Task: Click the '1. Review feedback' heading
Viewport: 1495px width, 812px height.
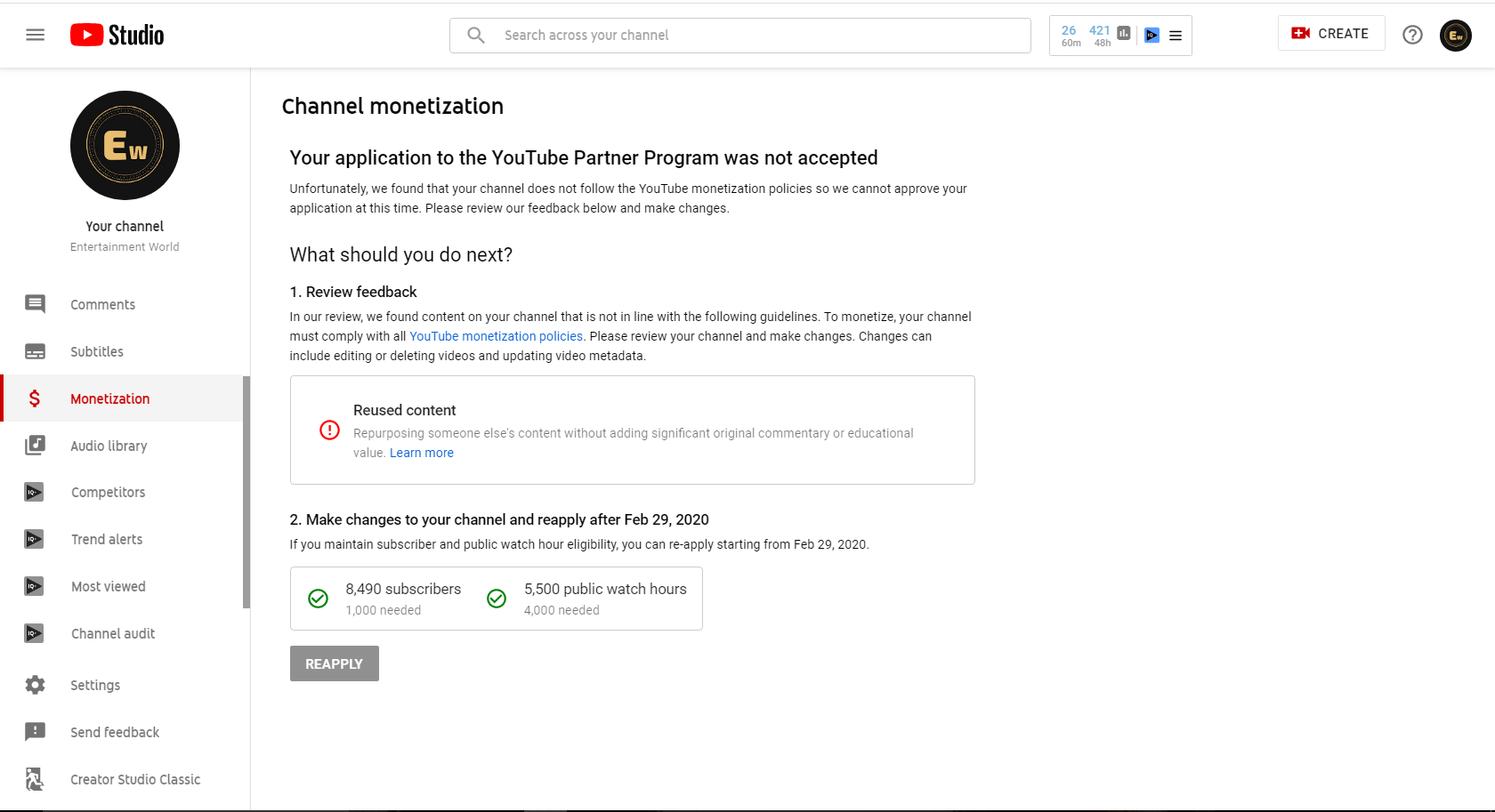Action: (353, 292)
